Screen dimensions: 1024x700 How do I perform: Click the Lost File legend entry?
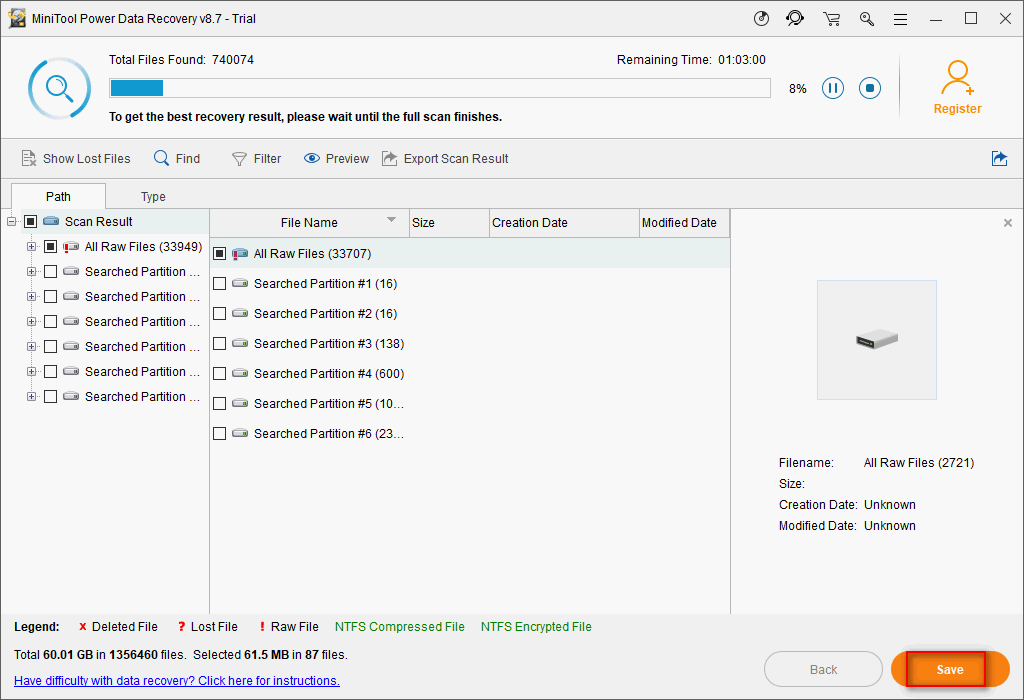pos(208,627)
